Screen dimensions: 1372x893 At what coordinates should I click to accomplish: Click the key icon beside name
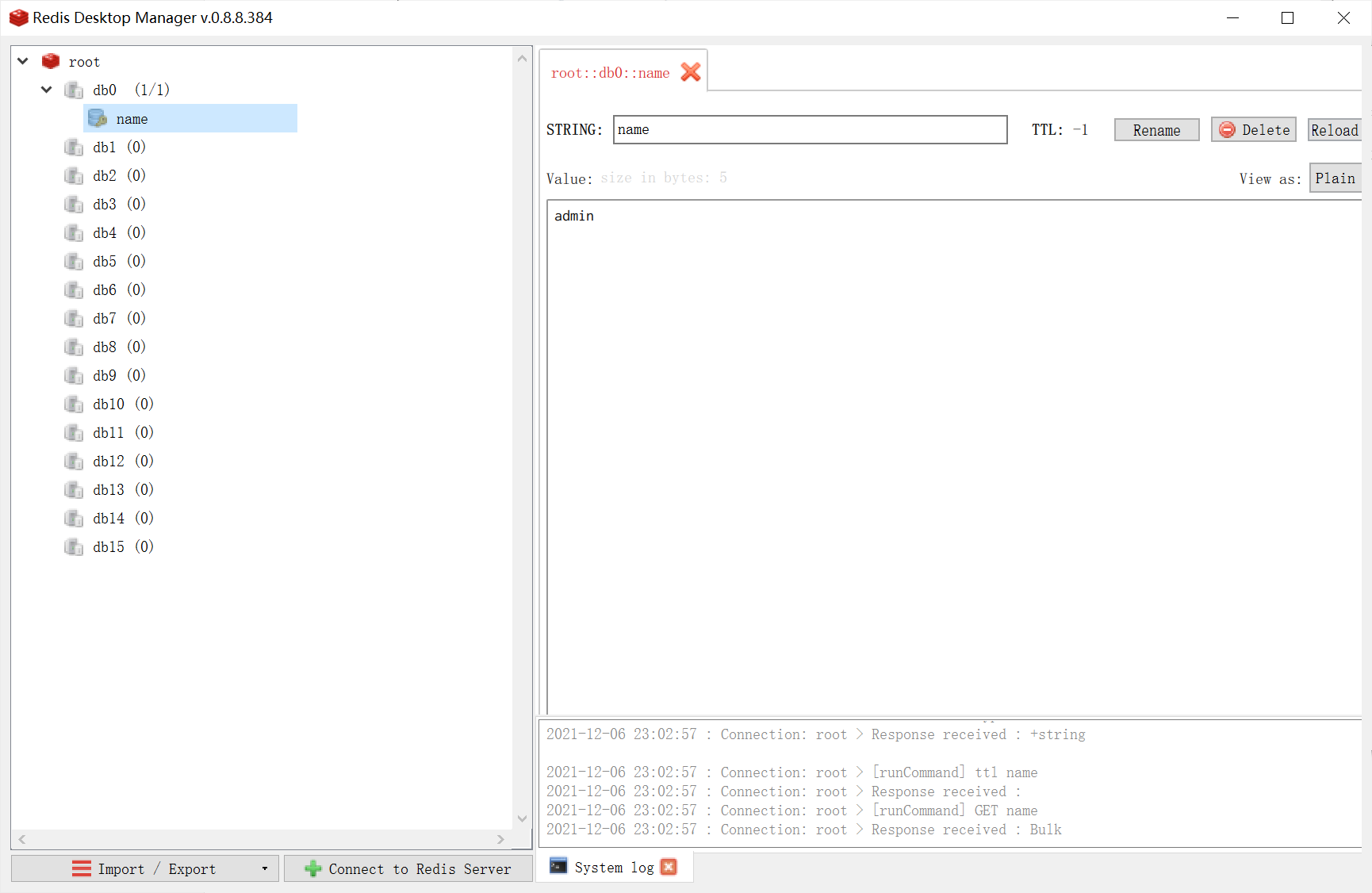click(98, 118)
